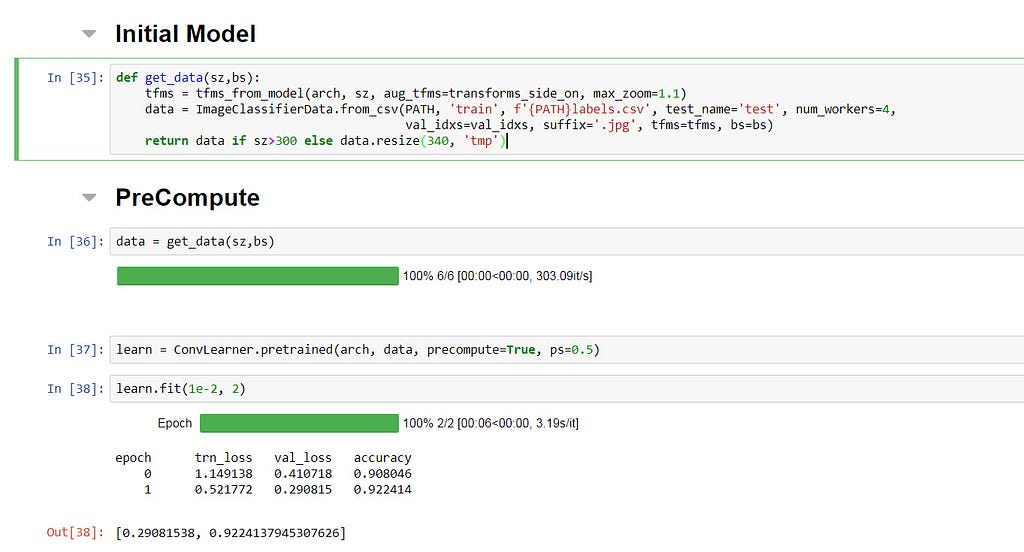Screen dimensions: 1024x552
Task: Collapse the Initial Model section arrow
Action: 89,34
